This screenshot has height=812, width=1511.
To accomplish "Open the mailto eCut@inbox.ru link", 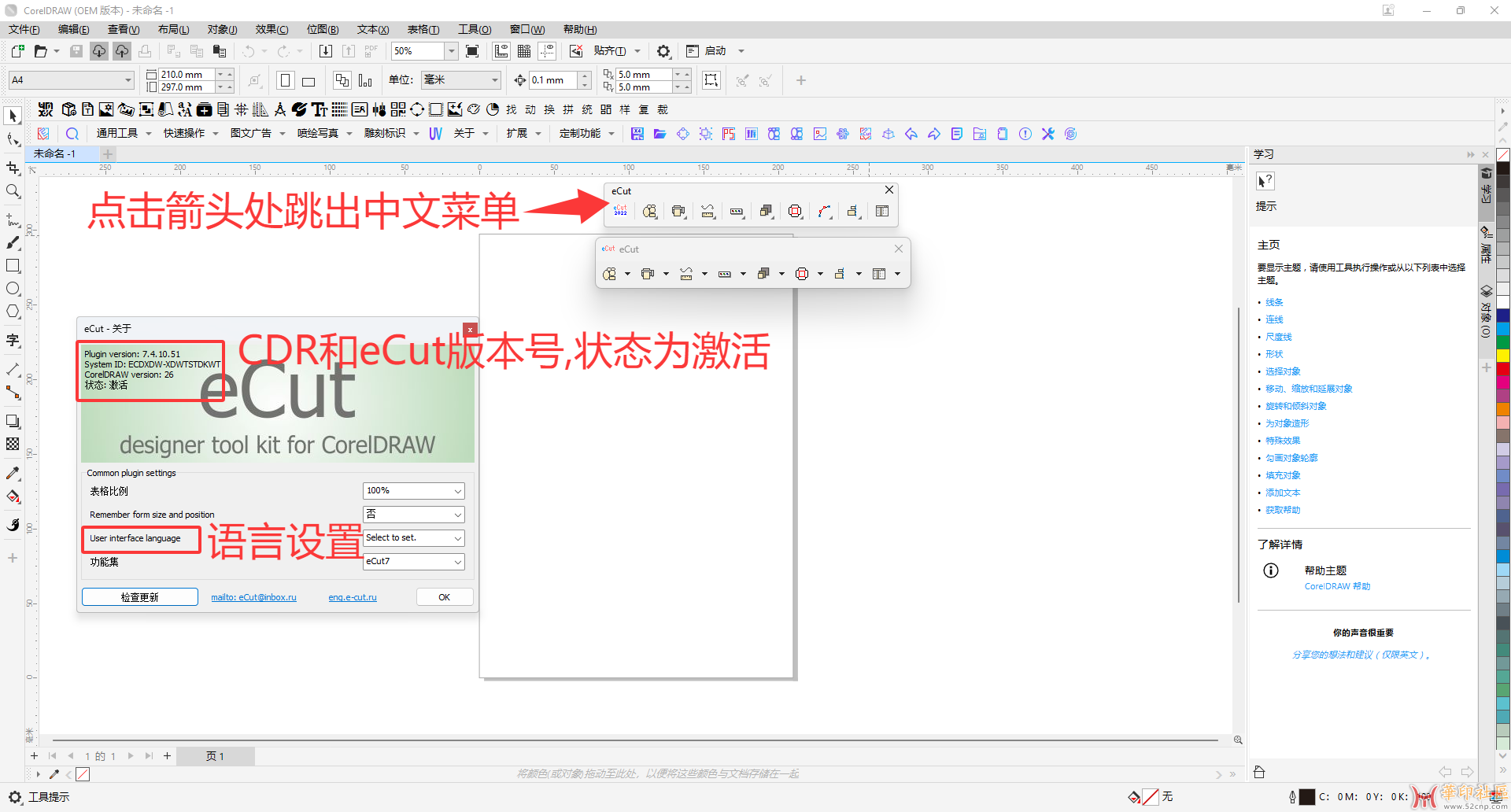I will [x=253, y=598].
